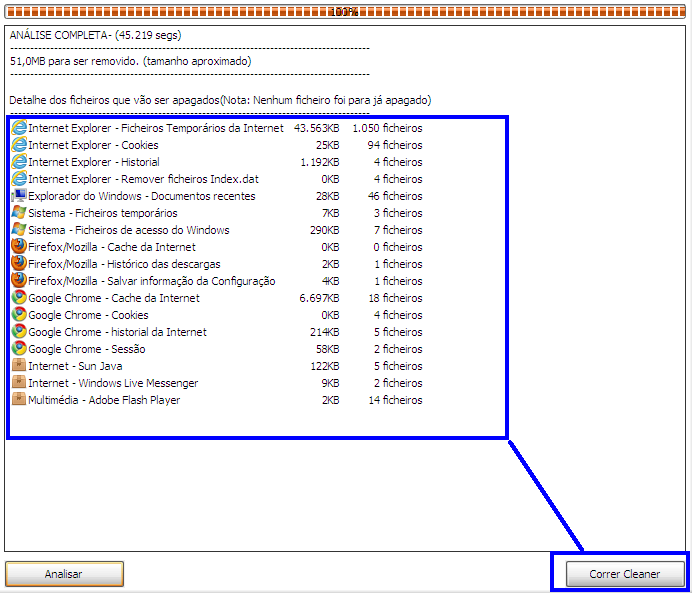Image resolution: width=692 pixels, height=593 pixels.
Task: Click the '1.050 ficheiros' count
Action: [387, 128]
